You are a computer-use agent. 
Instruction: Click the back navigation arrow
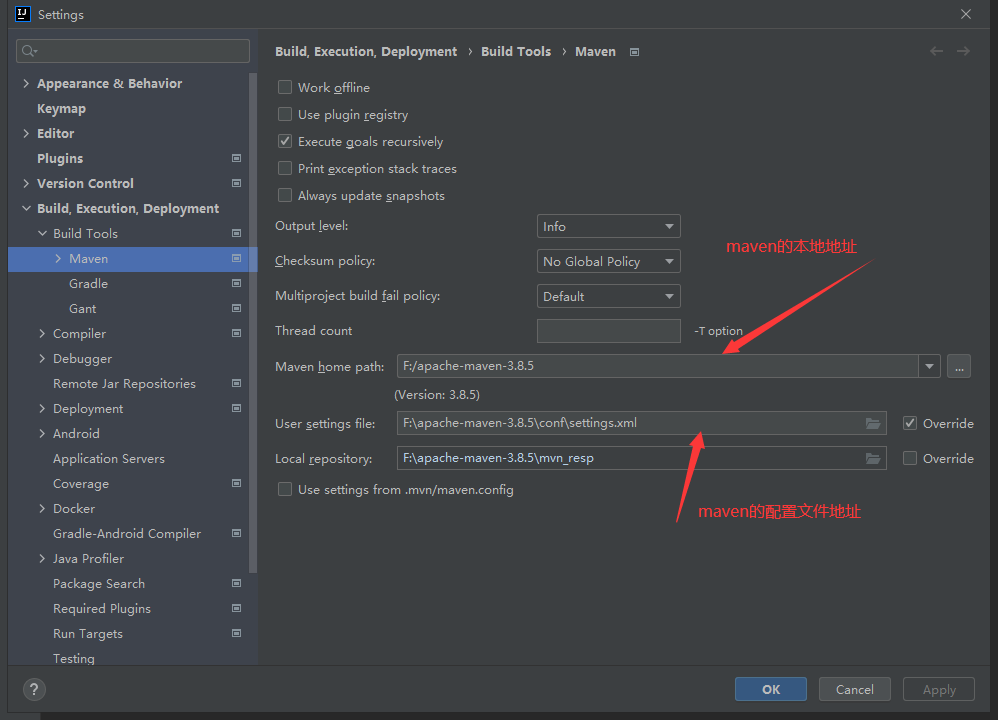936,51
